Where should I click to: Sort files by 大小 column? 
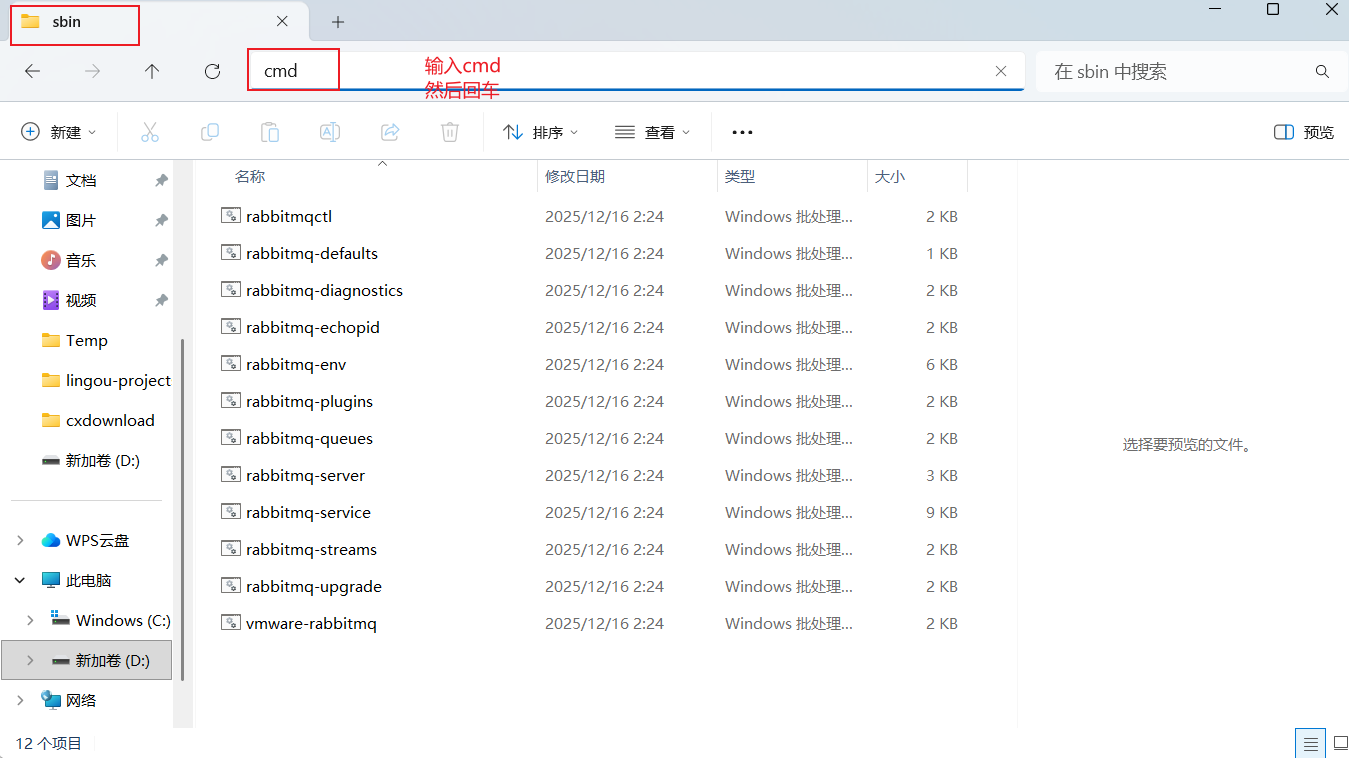890,176
